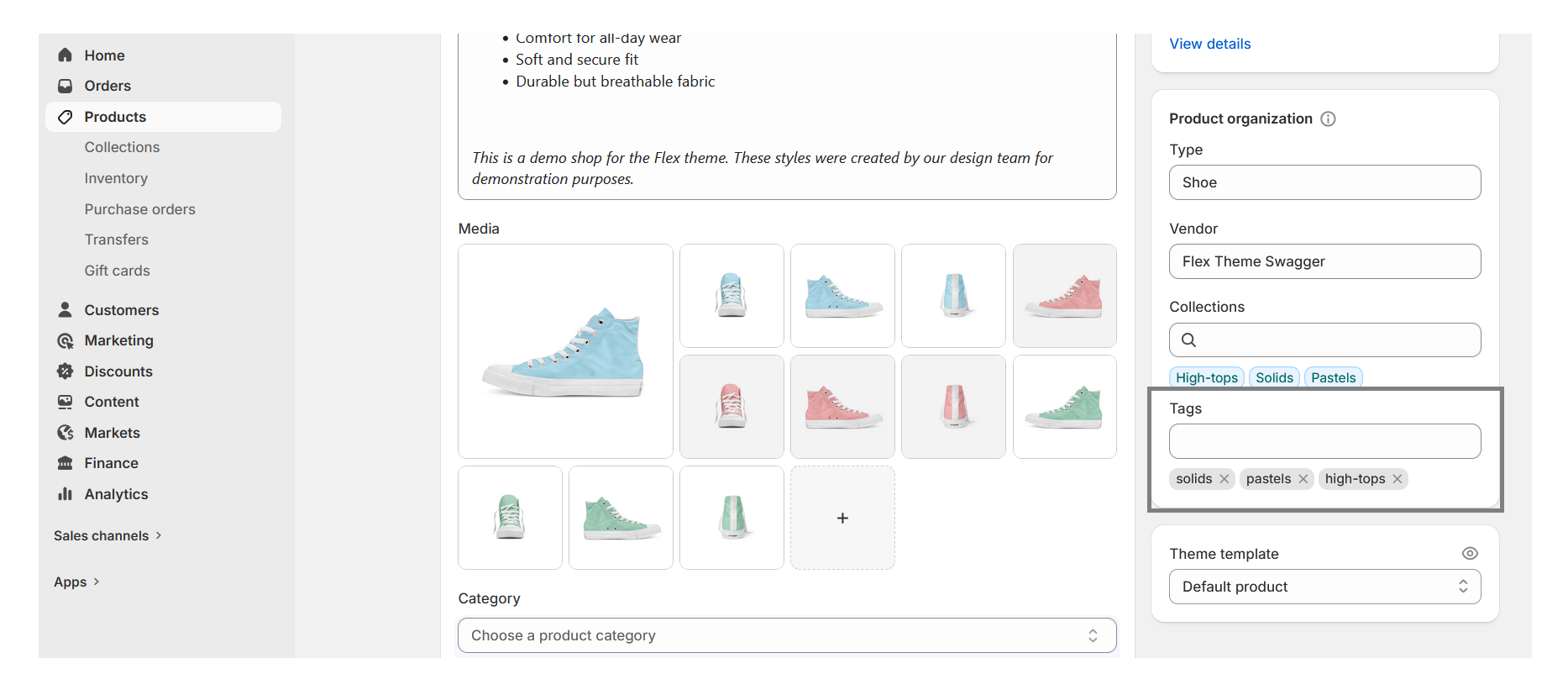Screen dimensions: 1568x695
Task: Switch to the Inventory menu item
Action: point(116,178)
